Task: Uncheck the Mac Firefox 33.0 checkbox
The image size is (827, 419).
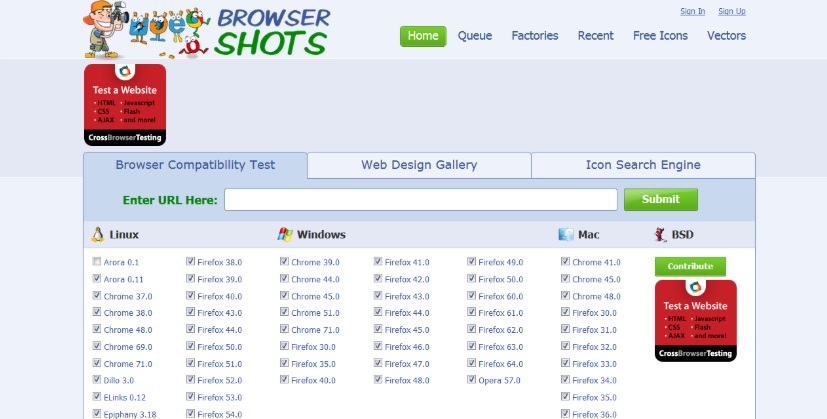Action: click(565, 363)
